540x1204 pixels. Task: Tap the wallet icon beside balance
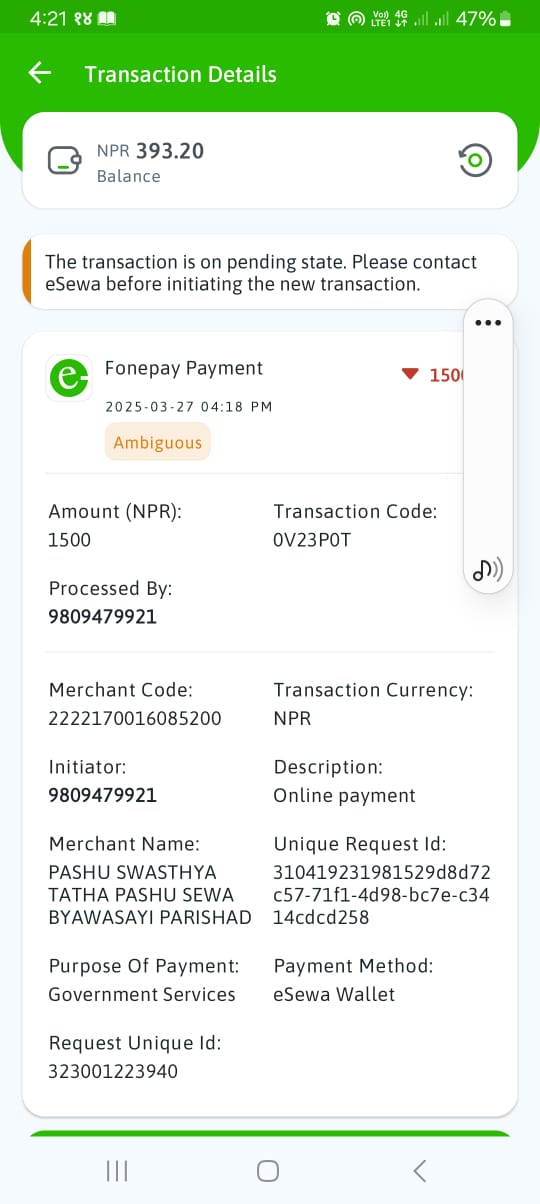[65, 161]
